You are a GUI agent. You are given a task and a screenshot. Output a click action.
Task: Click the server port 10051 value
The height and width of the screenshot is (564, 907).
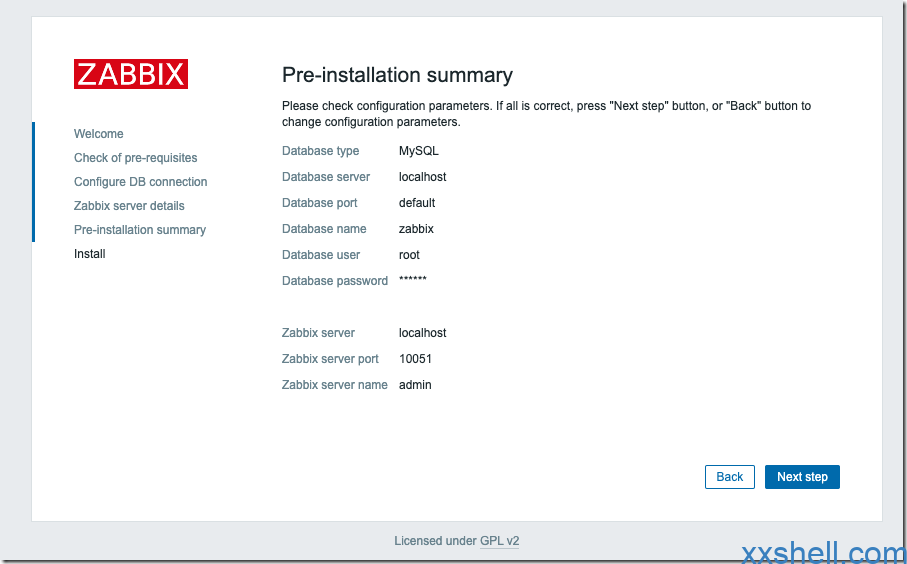(415, 359)
